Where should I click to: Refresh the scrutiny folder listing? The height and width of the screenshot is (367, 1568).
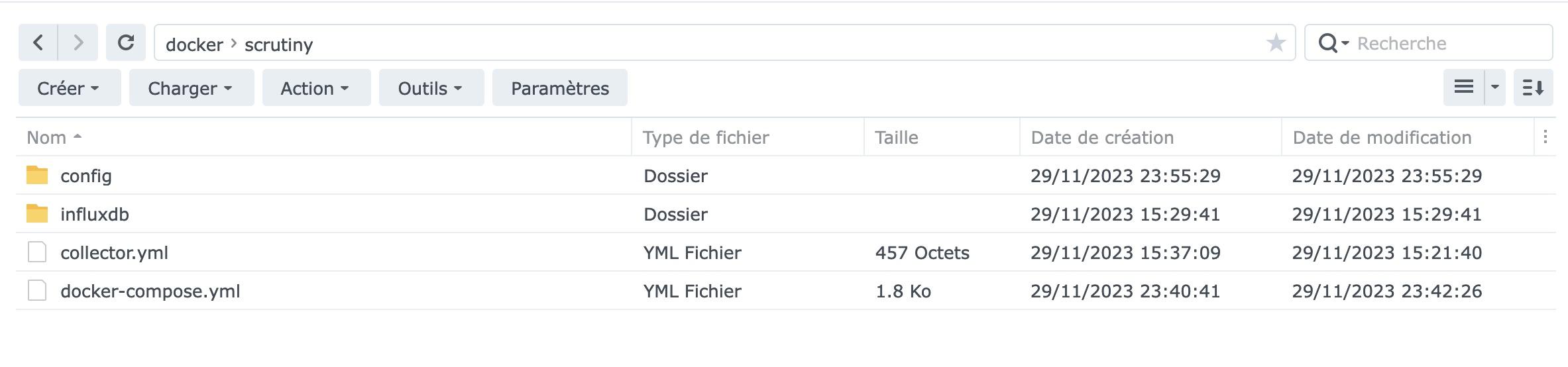tap(126, 43)
